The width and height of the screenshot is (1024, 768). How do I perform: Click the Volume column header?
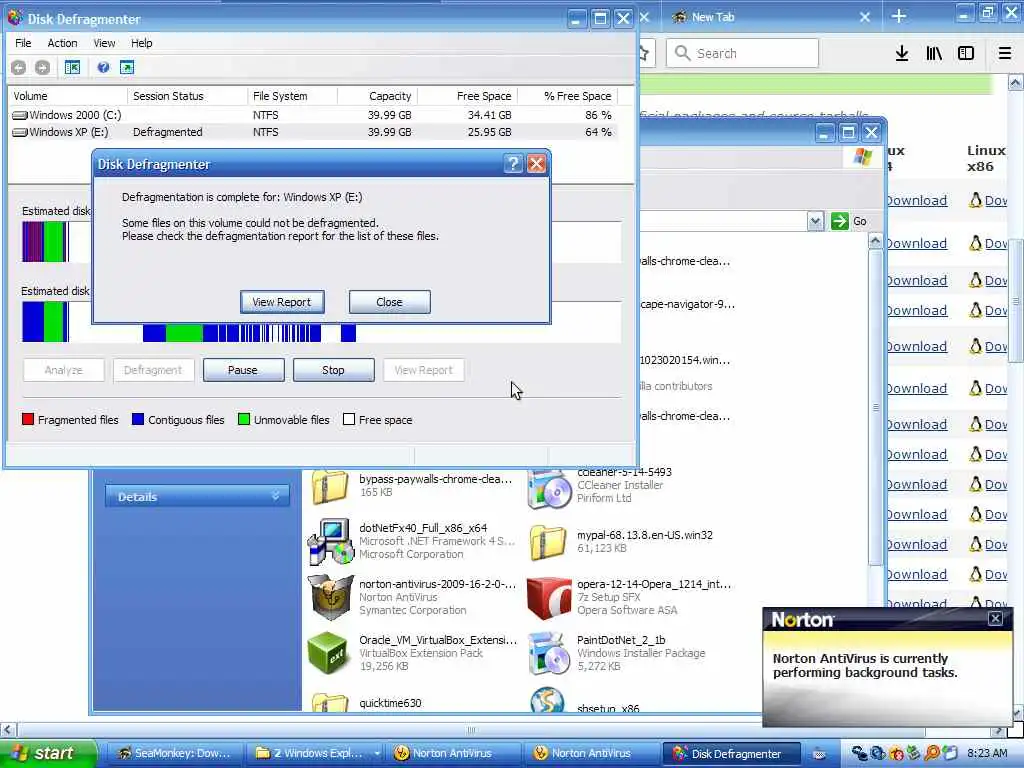pyautogui.click(x=67, y=96)
